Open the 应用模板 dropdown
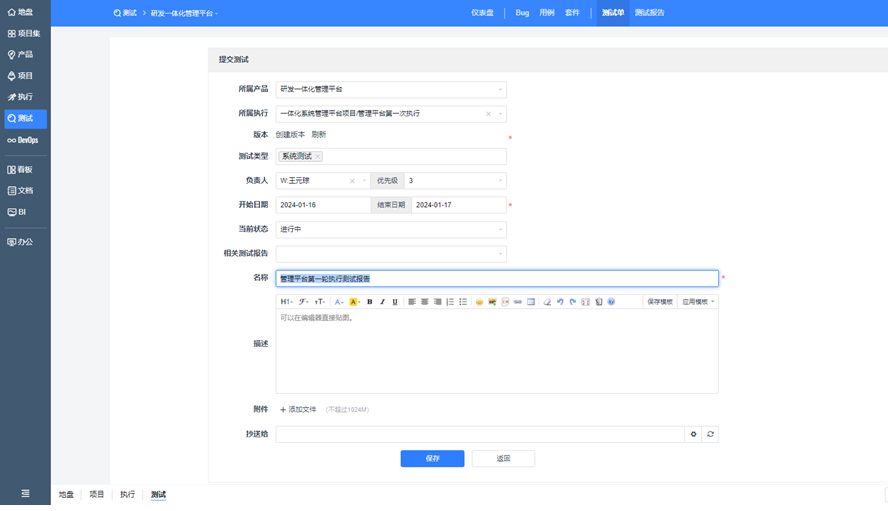Screen dimensions: 888x511 (x=698, y=302)
